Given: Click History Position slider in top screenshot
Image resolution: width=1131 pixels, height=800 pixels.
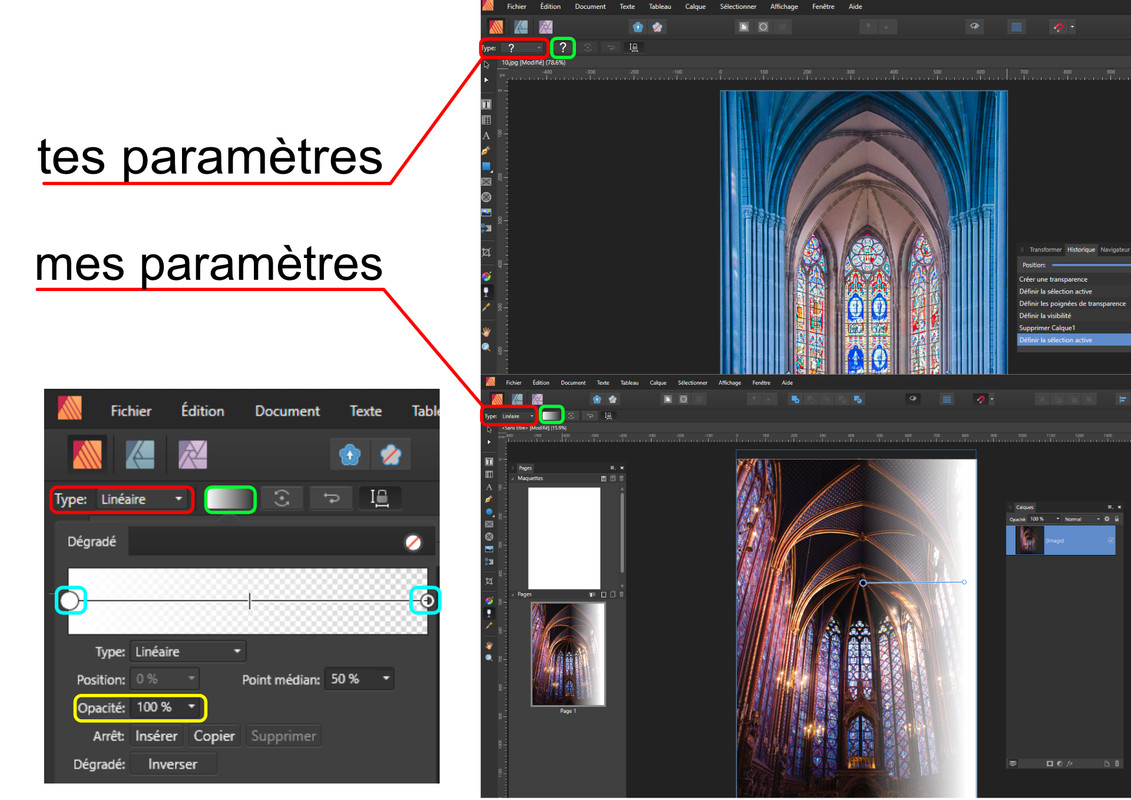Looking at the screenshot, I should pyautogui.click(x=1091, y=265).
